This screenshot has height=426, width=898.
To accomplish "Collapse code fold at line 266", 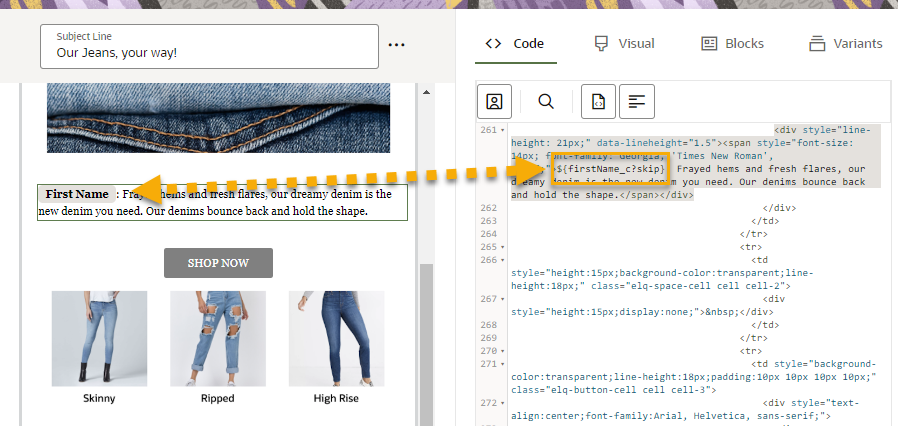I will pyautogui.click(x=502, y=261).
